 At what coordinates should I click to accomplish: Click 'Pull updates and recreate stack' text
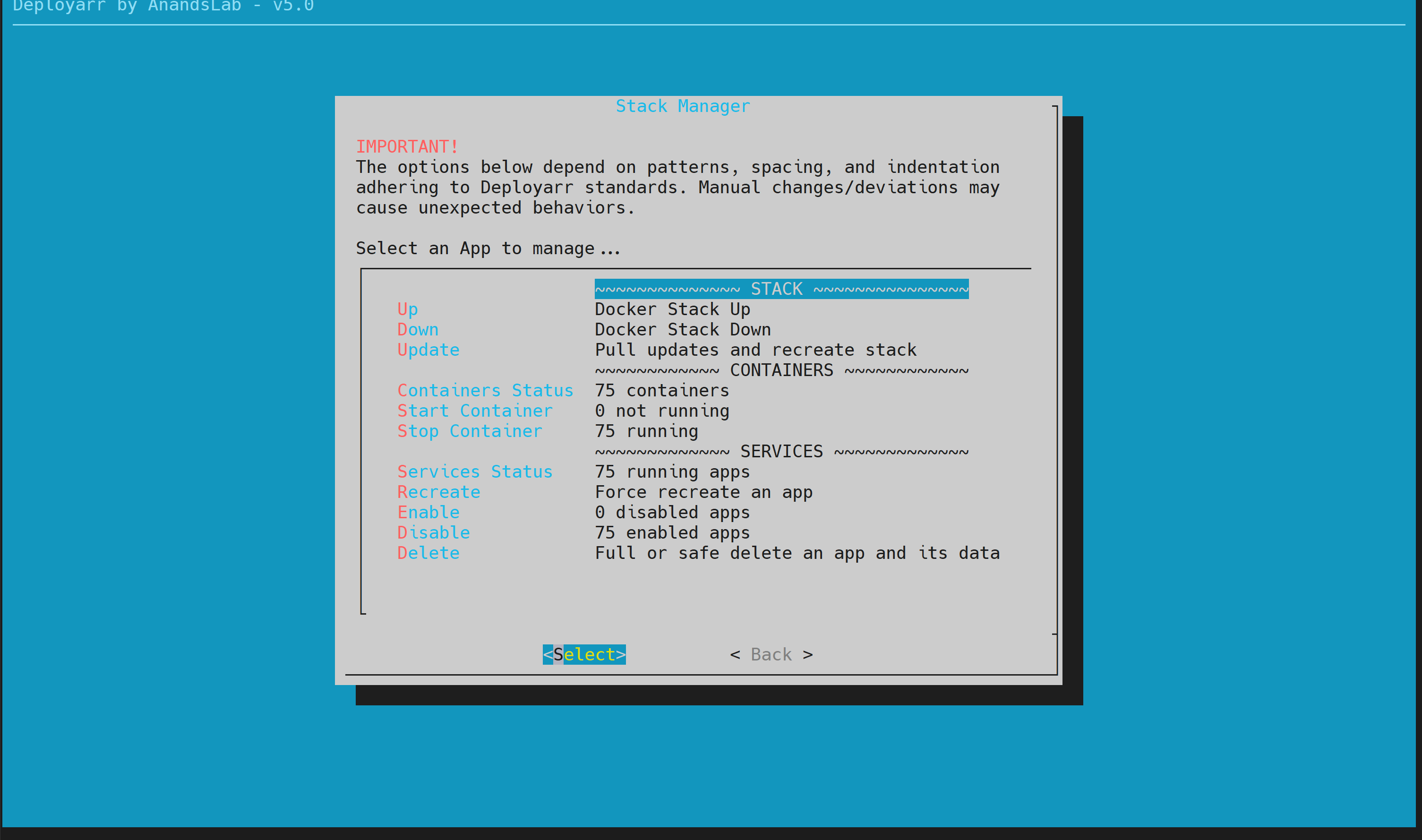point(755,350)
